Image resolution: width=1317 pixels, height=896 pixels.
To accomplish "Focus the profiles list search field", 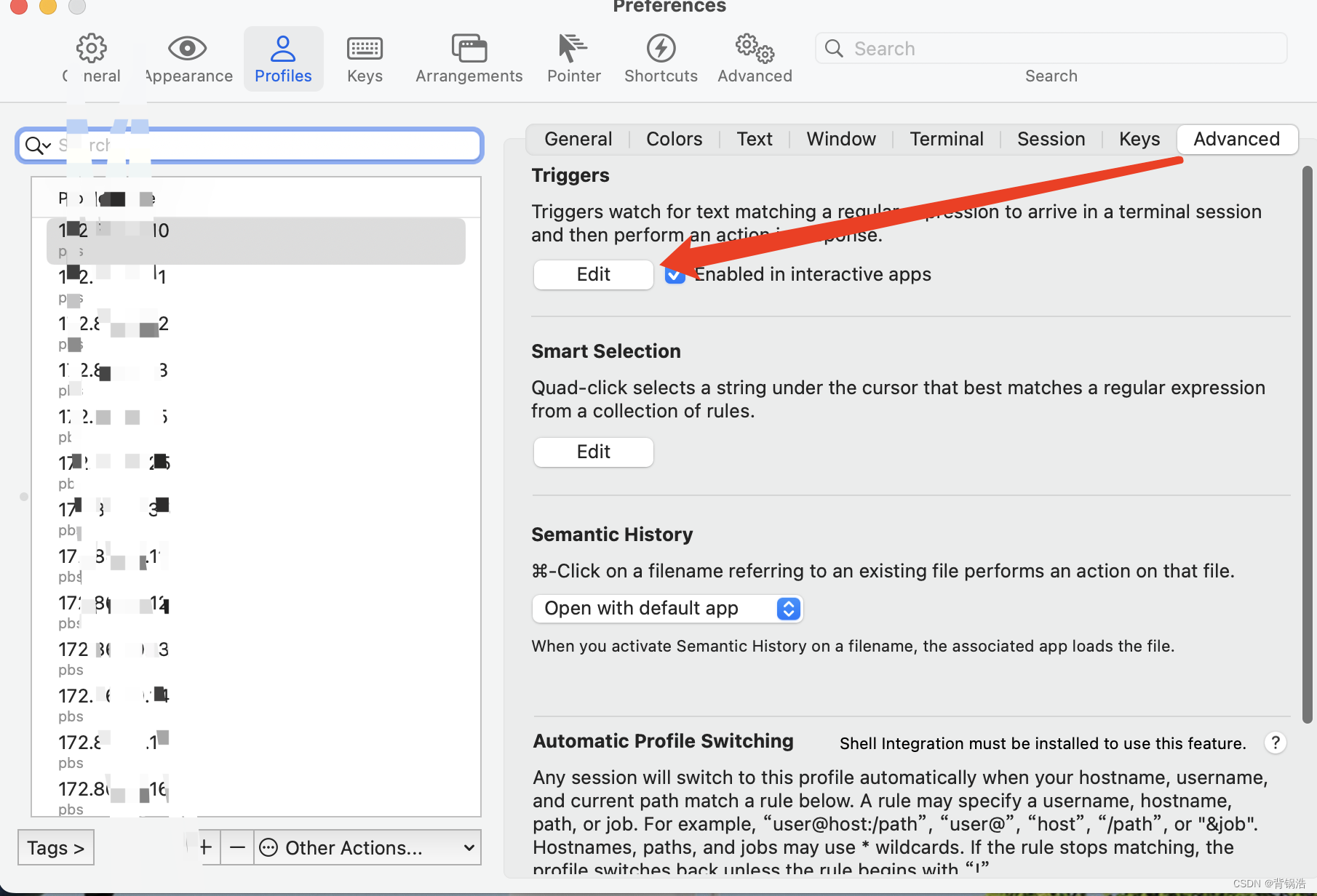I will pyautogui.click(x=250, y=145).
